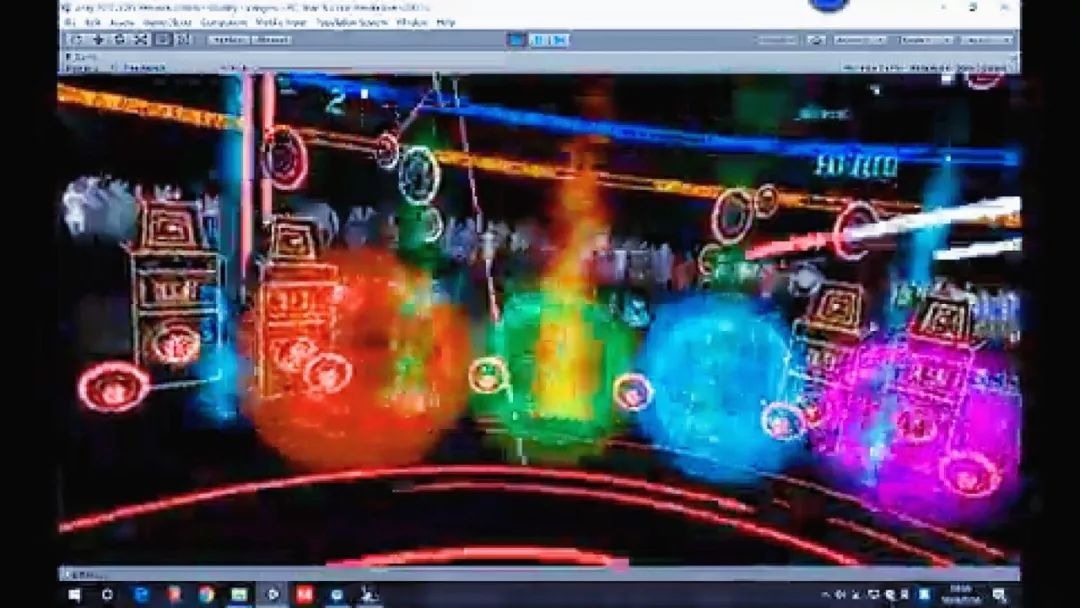Image resolution: width=1080 pixels, height=608 pixels.
Task: Select the combined Transform tool
Action: [x=183, y=40]
